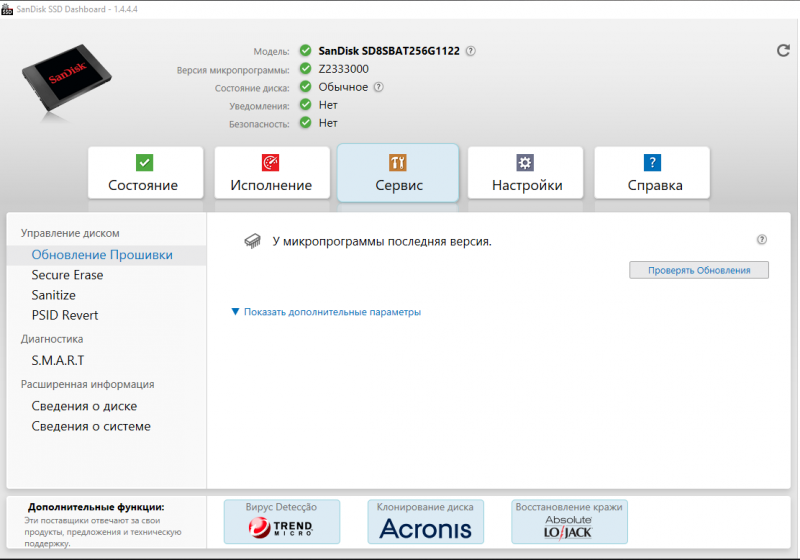The image size is (800, 560).
Task: Click the help icon beside model name
Action: pos(471,51)
